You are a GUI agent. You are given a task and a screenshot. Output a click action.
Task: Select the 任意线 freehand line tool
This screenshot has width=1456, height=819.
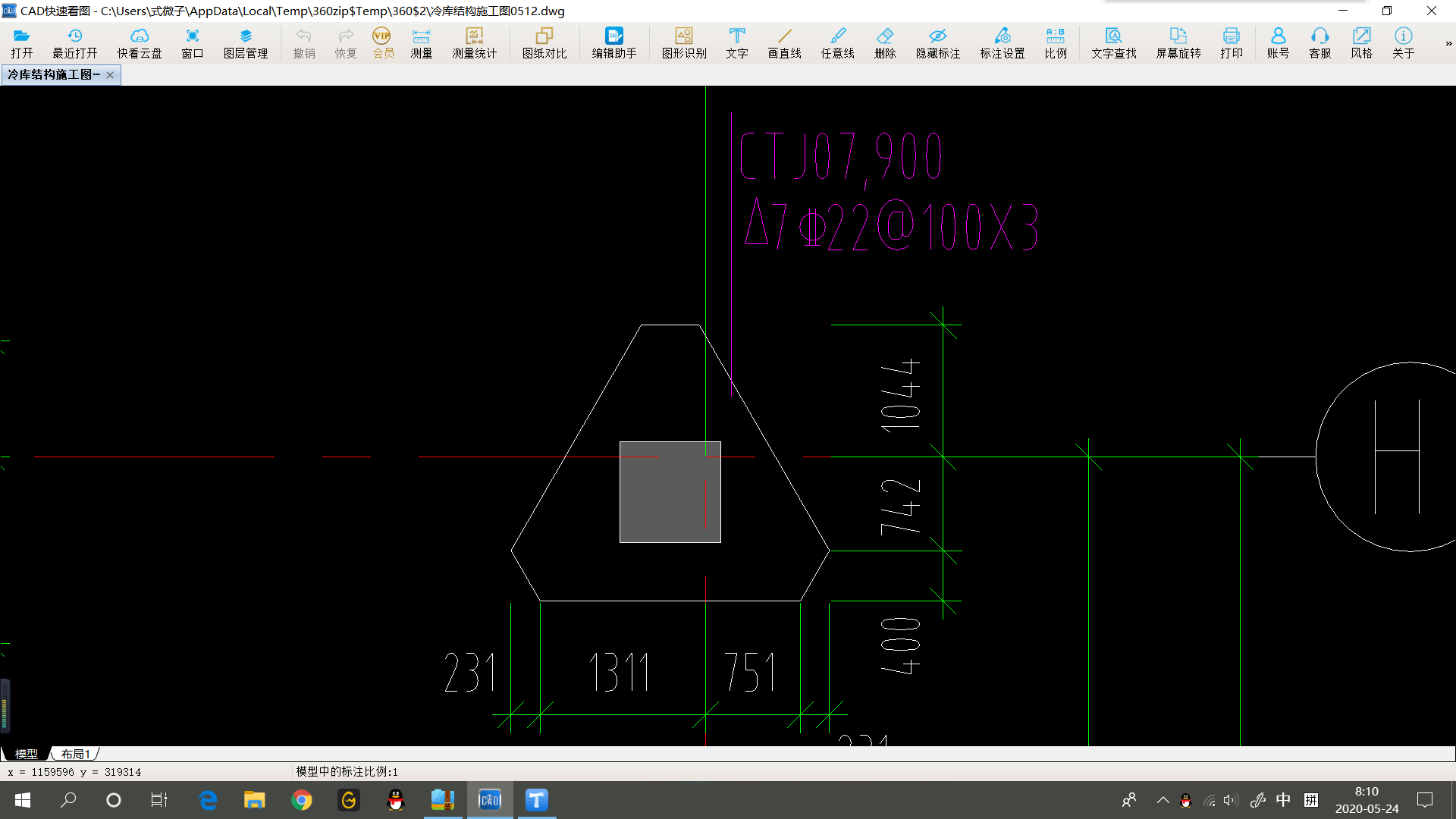(838, 43)
